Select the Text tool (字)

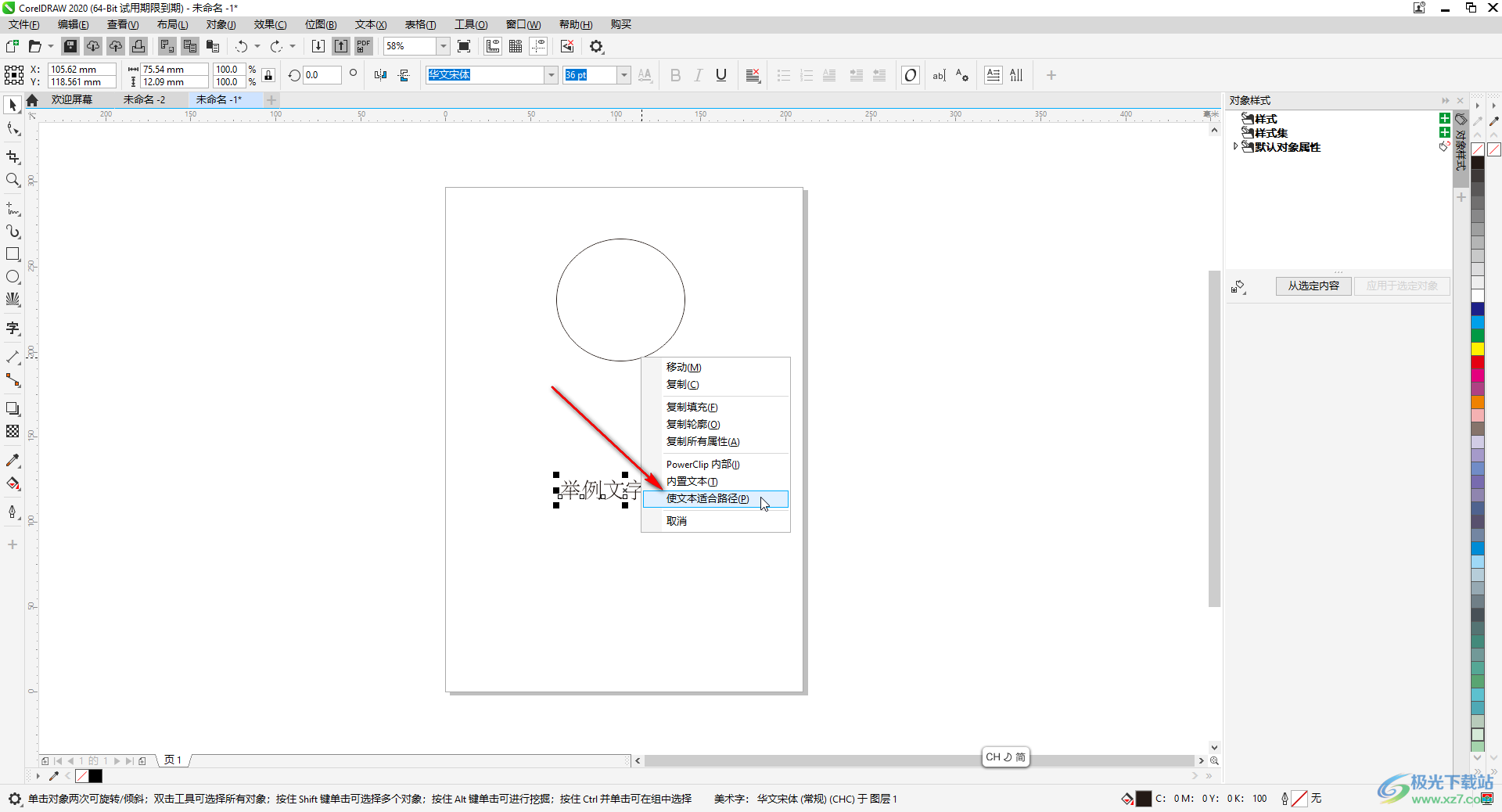pyautogui.click(x=13, y=329)
